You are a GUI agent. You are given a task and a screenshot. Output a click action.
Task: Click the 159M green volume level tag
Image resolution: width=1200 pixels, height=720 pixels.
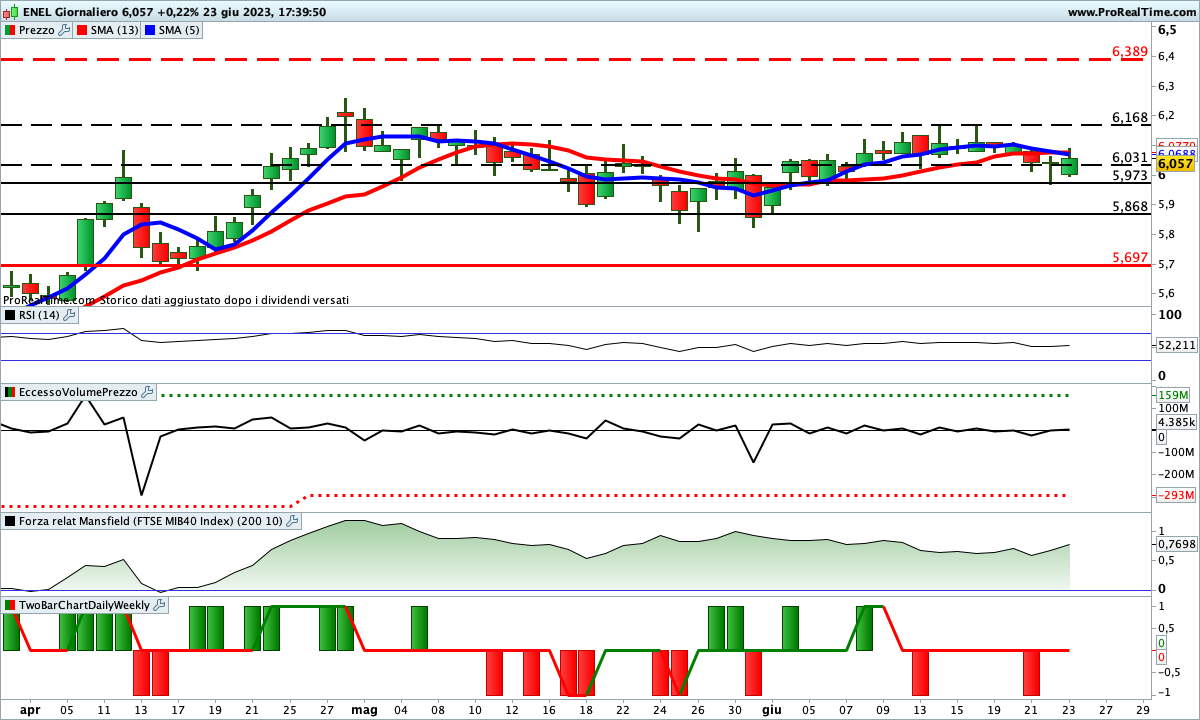(1173, 395)
